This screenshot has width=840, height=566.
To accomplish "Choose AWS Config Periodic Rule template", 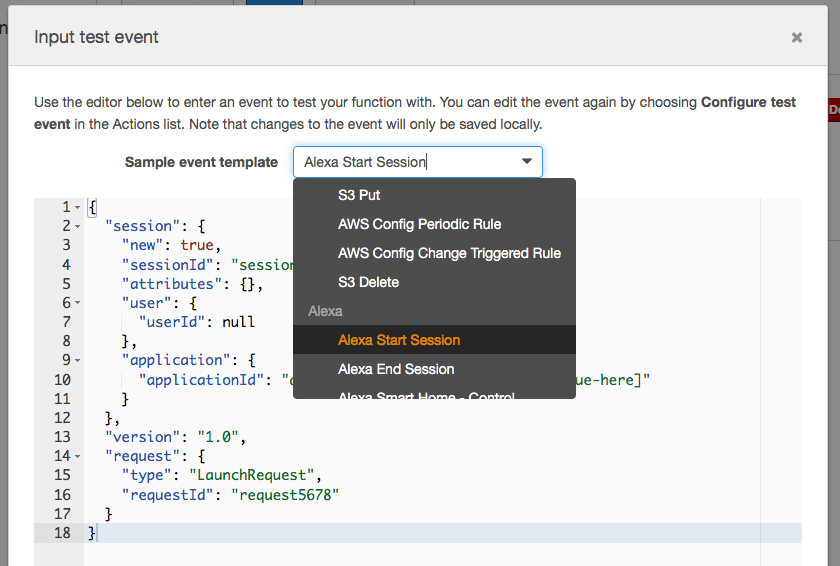I will (x=419, y=224).
